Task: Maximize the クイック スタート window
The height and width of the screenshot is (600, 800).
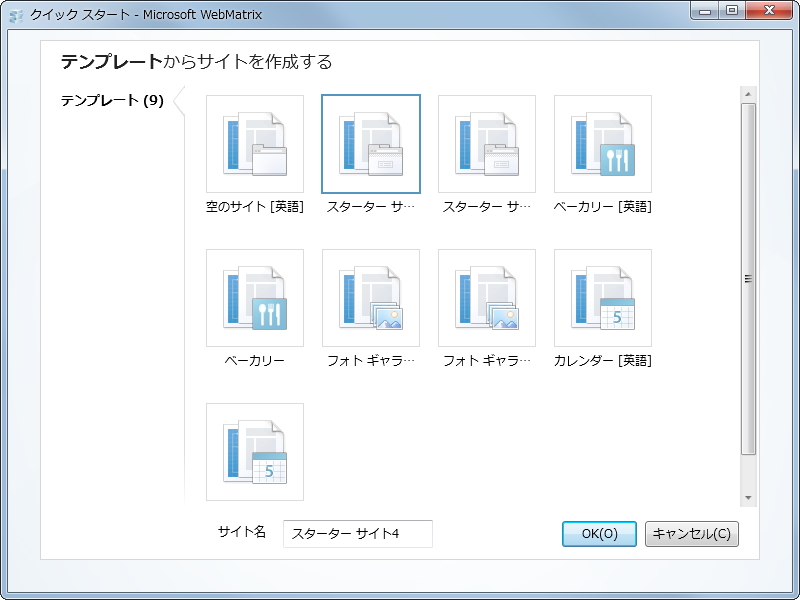Action: click(x=732, y=10)
